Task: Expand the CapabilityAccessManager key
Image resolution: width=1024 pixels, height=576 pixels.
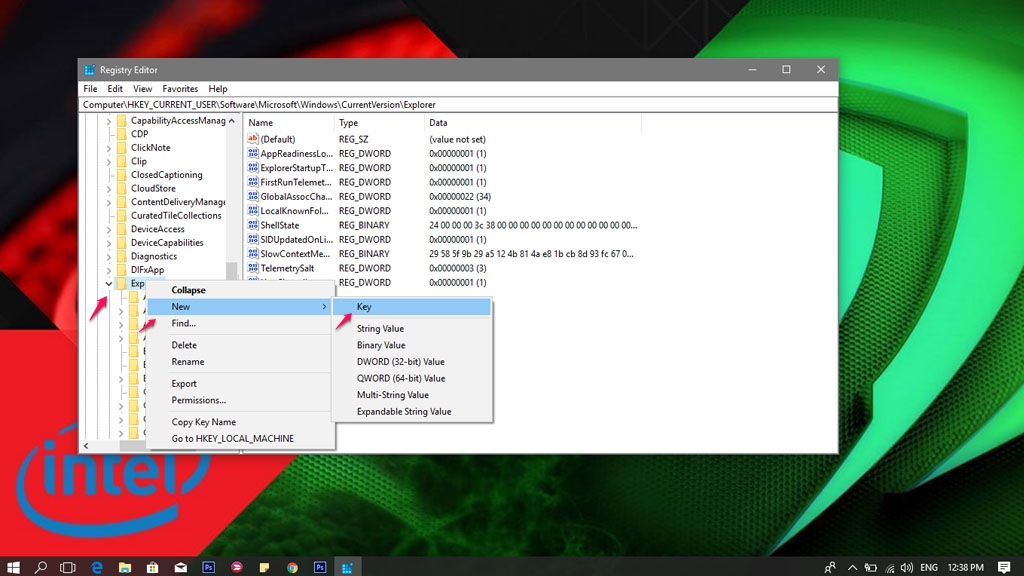Action: tap(109, 121)
